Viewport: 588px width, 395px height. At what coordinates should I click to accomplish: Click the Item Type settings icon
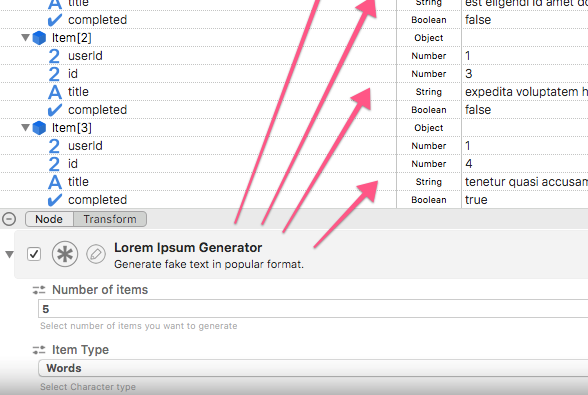pos(39,350)
